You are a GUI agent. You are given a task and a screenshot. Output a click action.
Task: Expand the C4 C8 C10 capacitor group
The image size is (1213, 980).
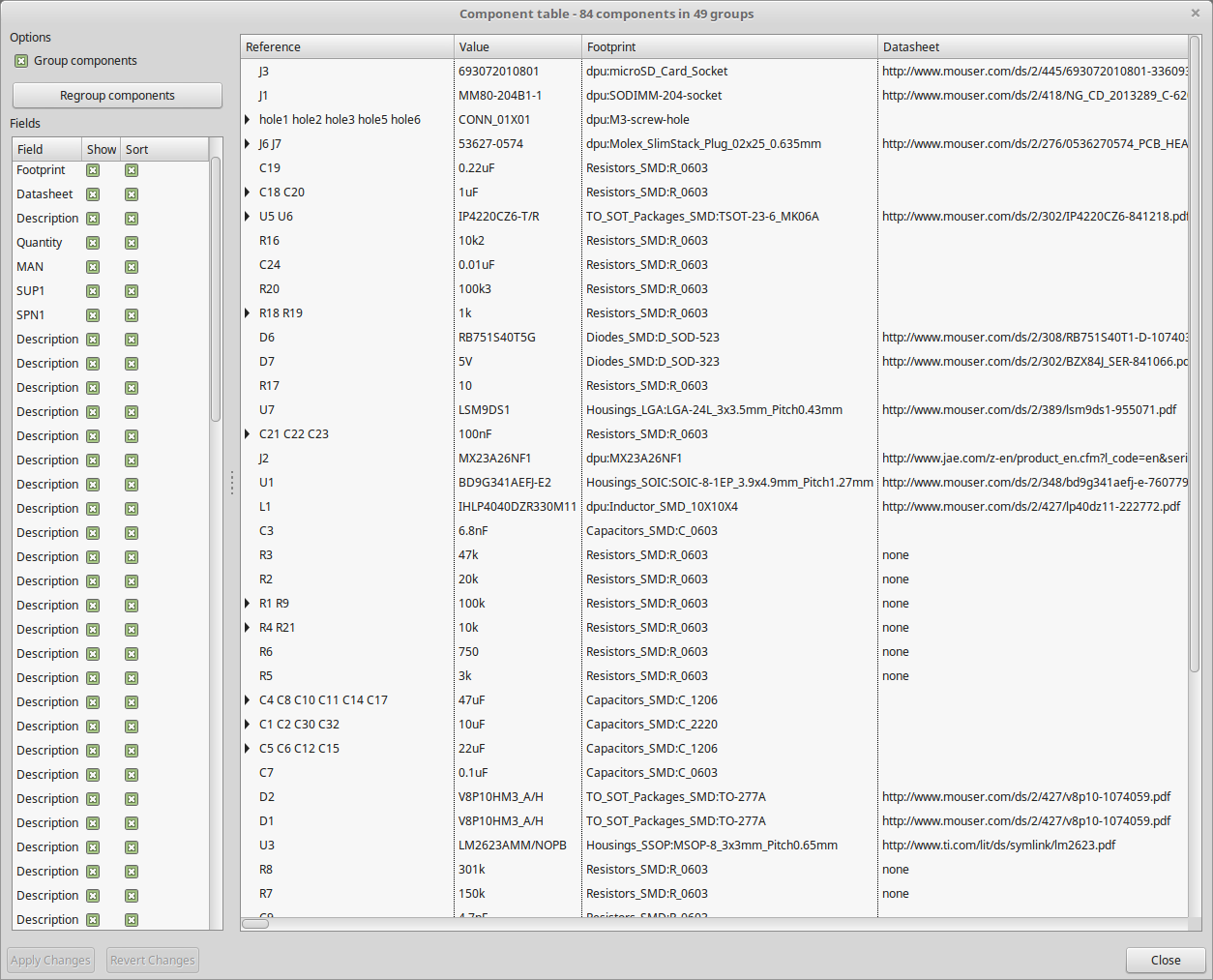[x=248, y=700]
